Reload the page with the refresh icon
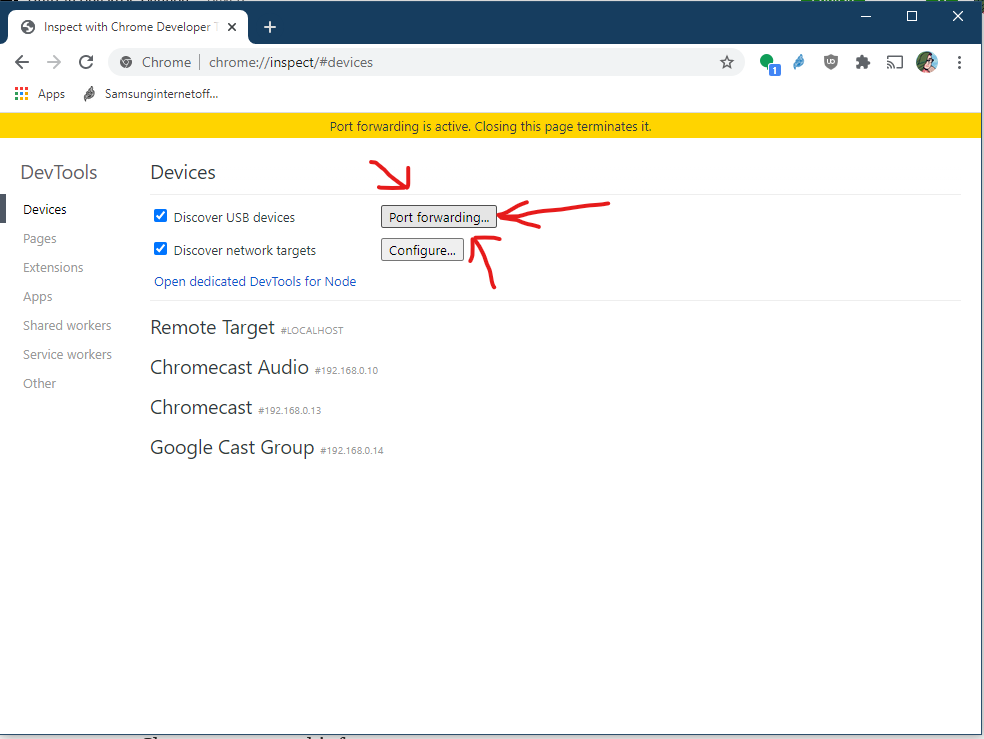The image size is (984, 739). pyautogui.click(x=86, y=61)
